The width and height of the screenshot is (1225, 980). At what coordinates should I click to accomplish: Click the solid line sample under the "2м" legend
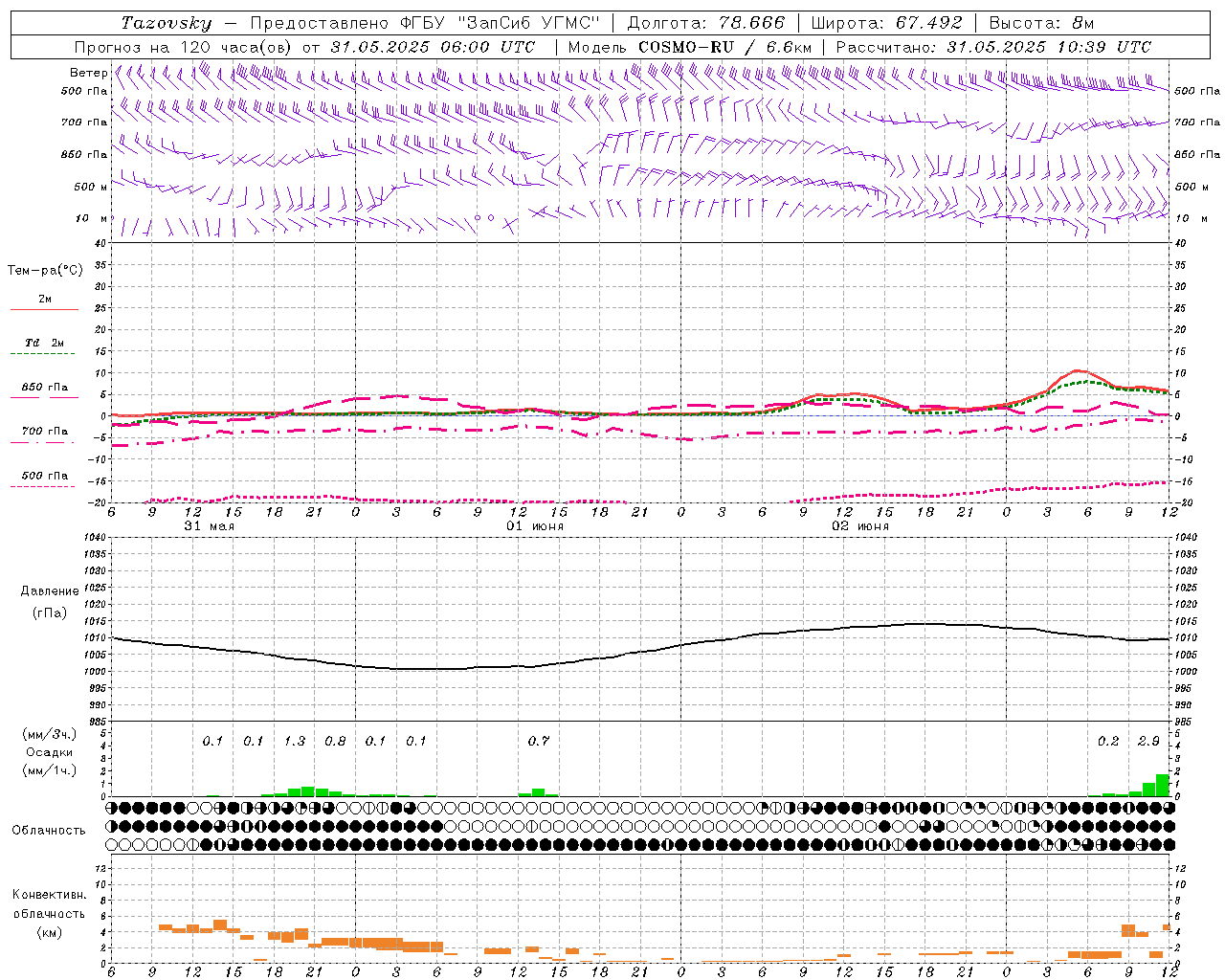click(x=44, y=310)
